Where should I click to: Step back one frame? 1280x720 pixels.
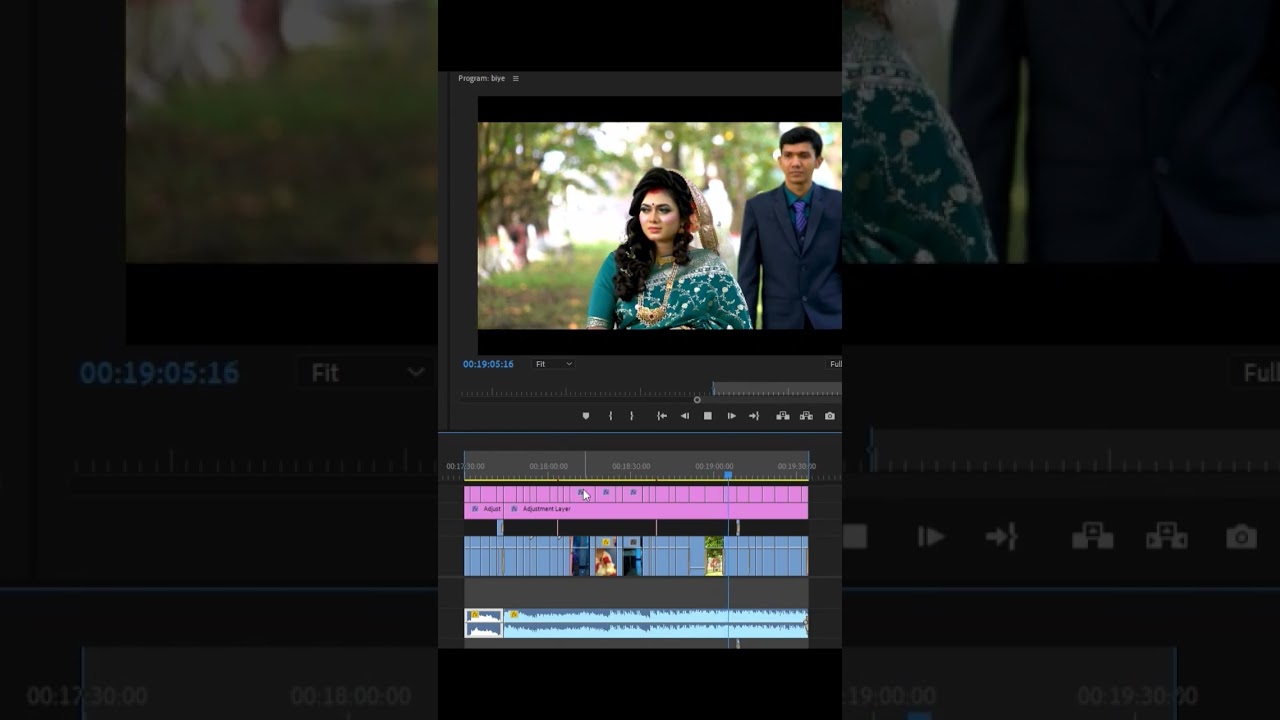[x=685, y=416]
